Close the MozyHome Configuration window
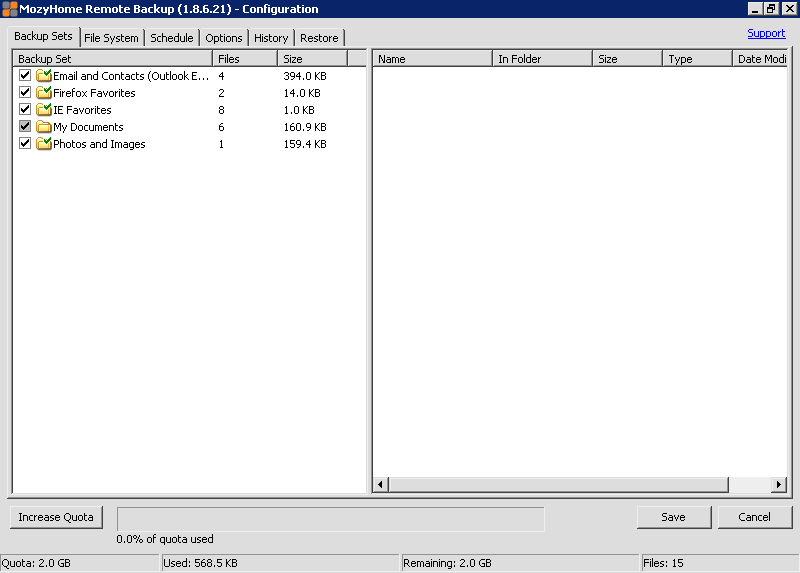Viewport: 800px width, 573px height. pos(789,9)
